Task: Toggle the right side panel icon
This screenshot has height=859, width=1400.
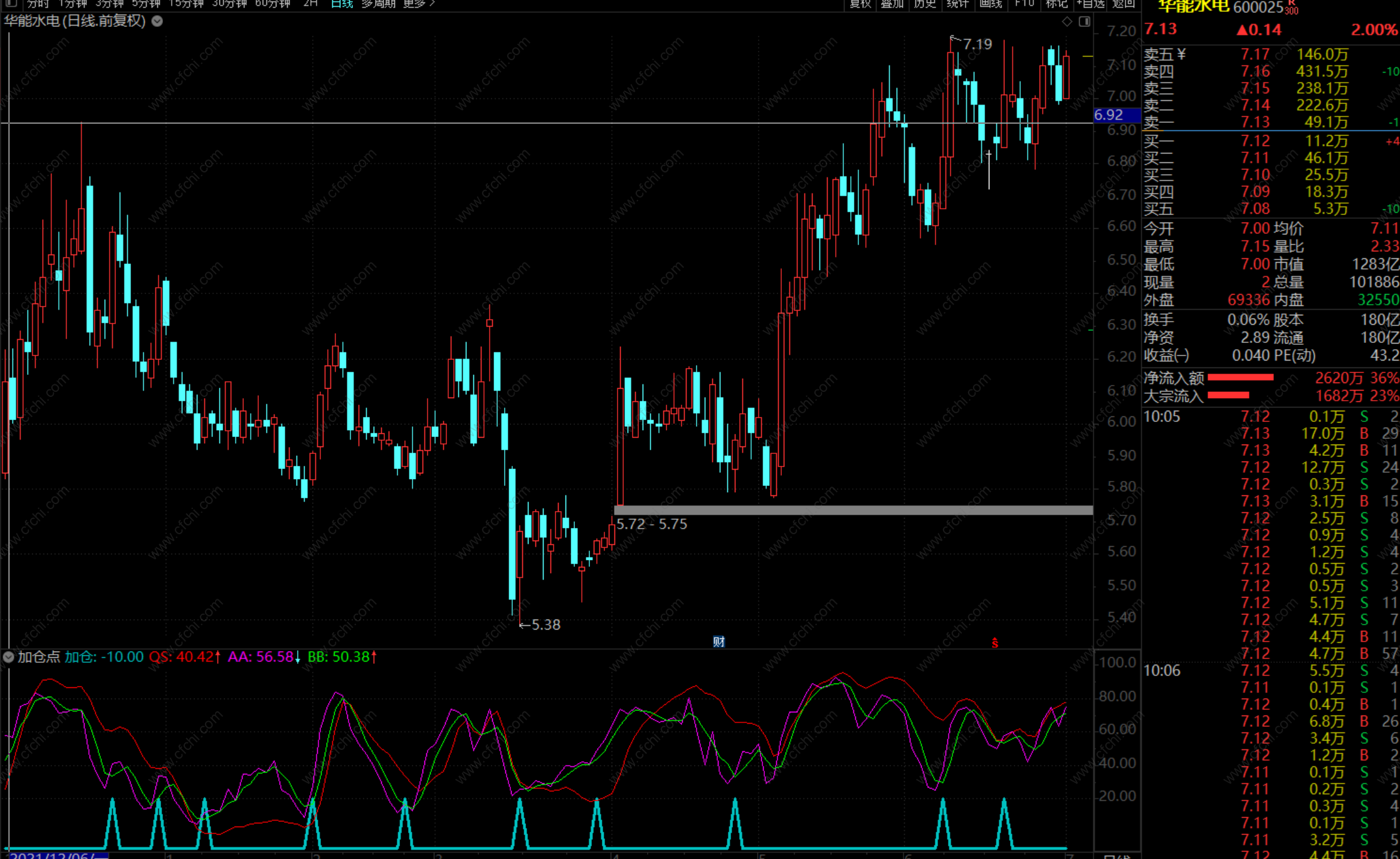Action: click(1085, 22)
